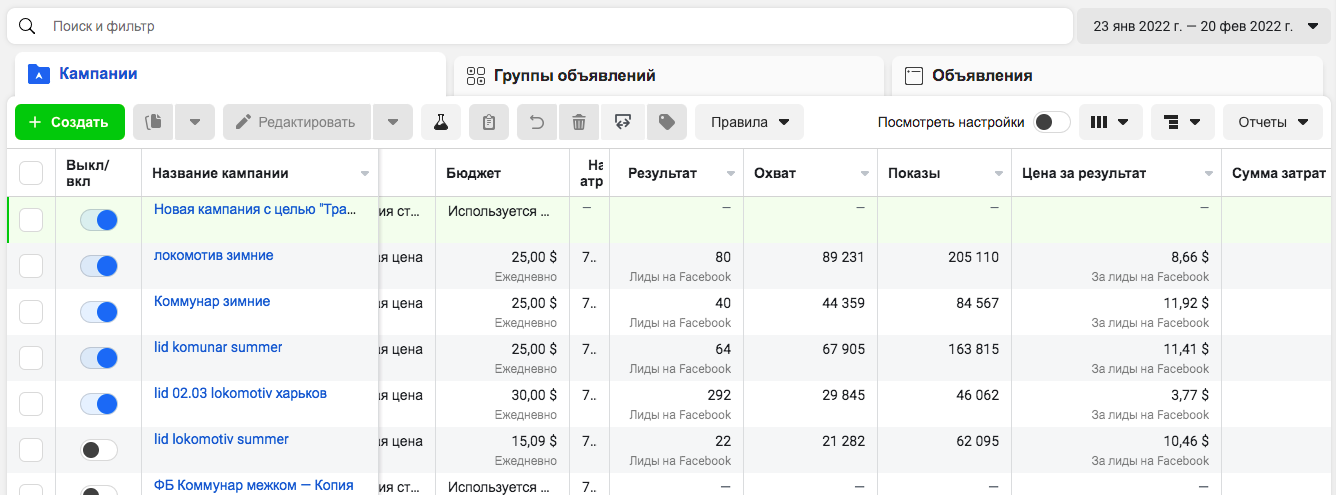
Task: Toggle off the Коммунар зимние campaign
Action: point(99,312)
